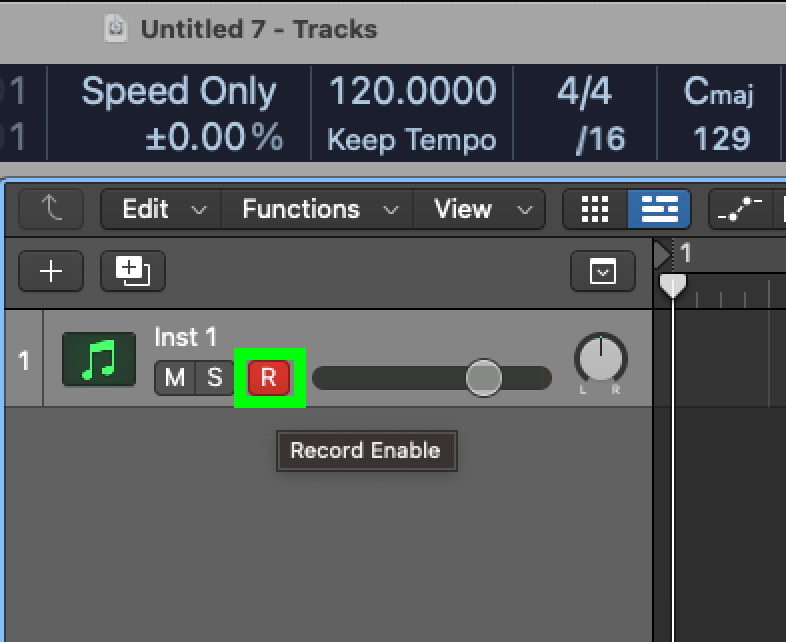Show the automation curve button
The height and width of the screenshot is (642, 786).
[x=740, y=209]
